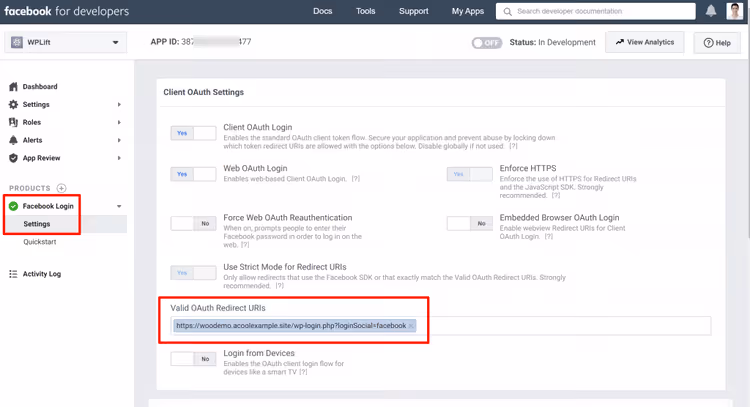Click the Dashboard house icon
This screenshot has height=407, width=750.
13,87
